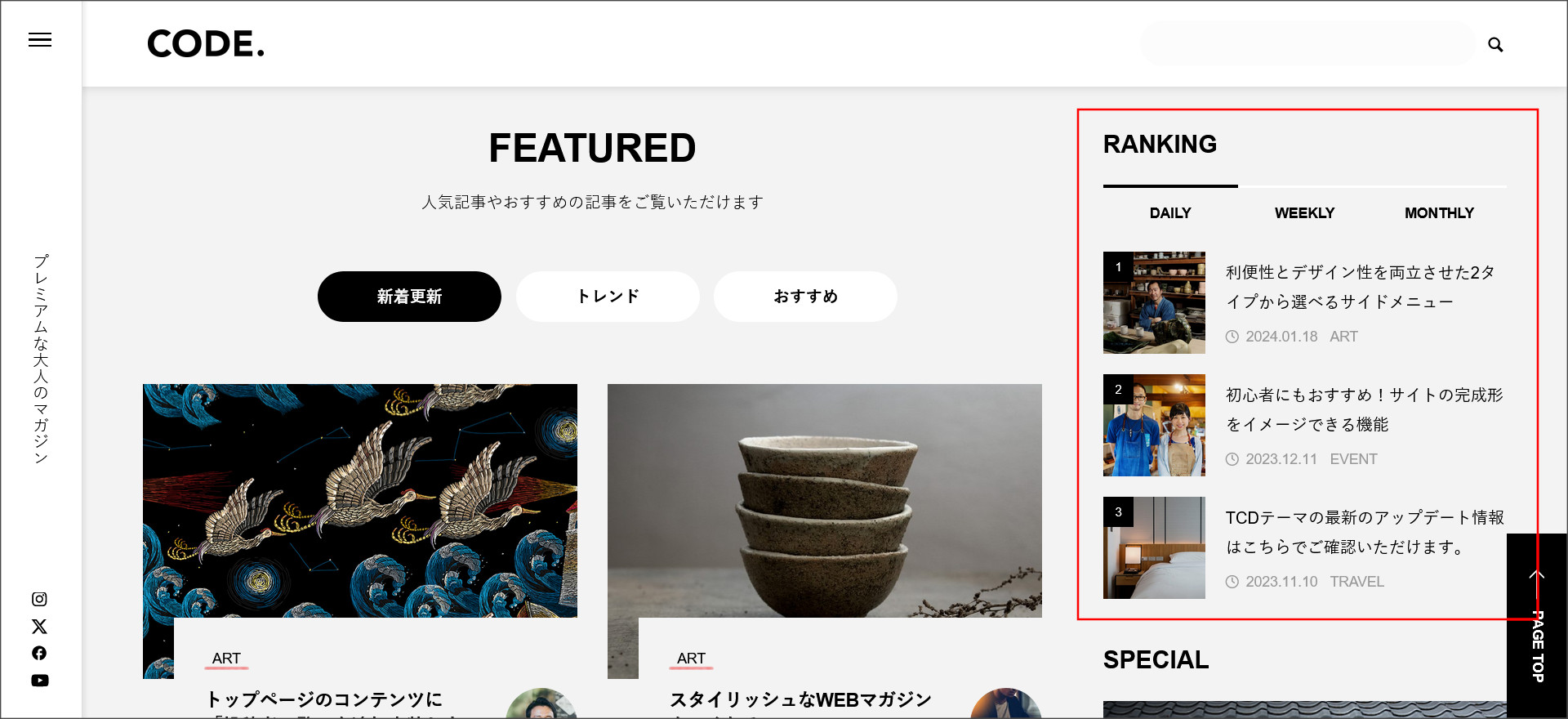Screen dimensions: 1568x719
Task: Select the おすすめ filter button
Action: [805, 297]
